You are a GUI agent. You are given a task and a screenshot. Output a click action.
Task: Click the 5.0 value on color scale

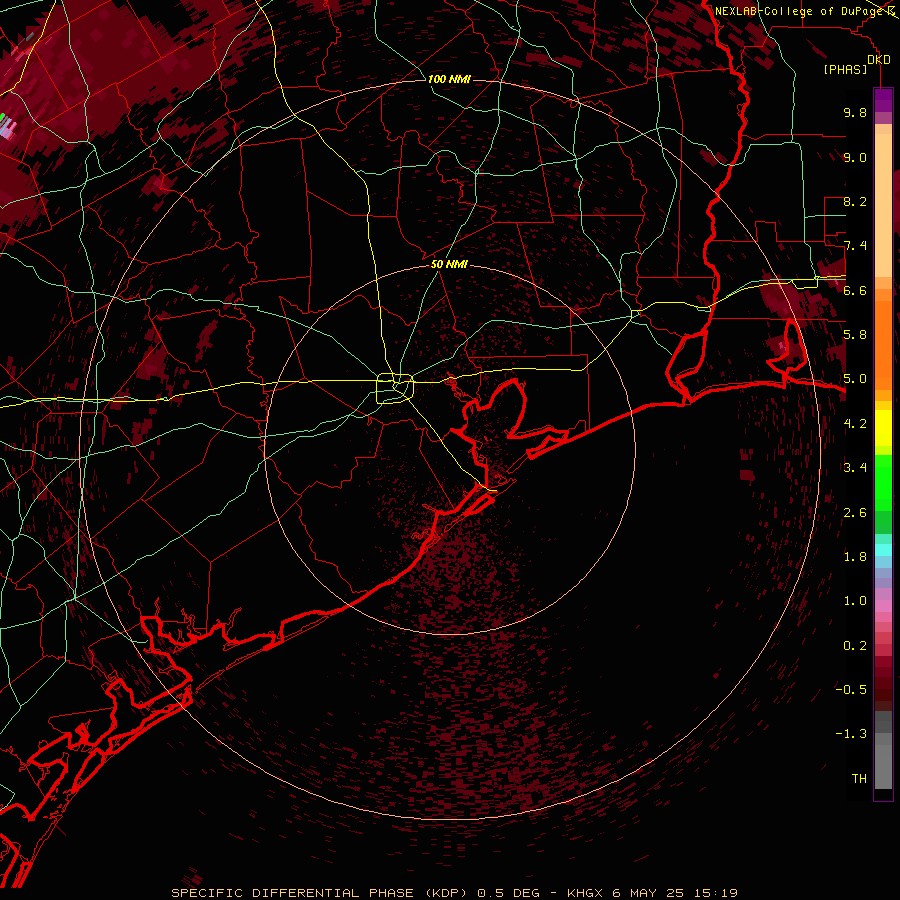[x=855, y=379]
